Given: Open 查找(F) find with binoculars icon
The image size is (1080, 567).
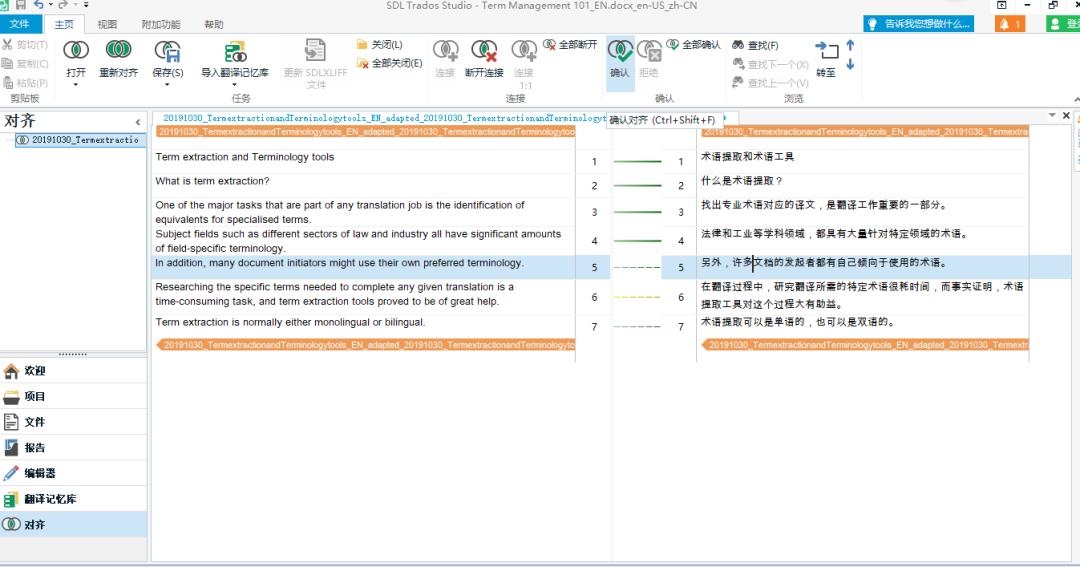Looking at the screenshot, I should pos(755,45).
